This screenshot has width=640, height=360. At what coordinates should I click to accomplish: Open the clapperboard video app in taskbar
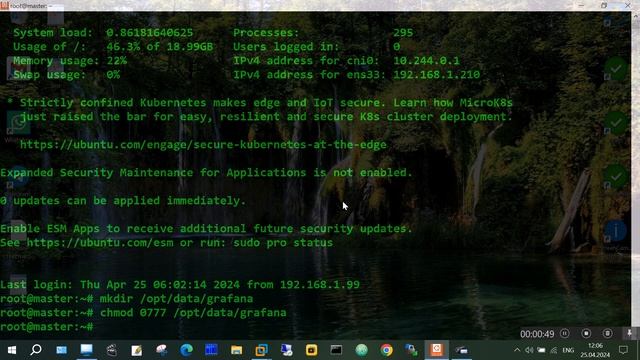[111, 350]
